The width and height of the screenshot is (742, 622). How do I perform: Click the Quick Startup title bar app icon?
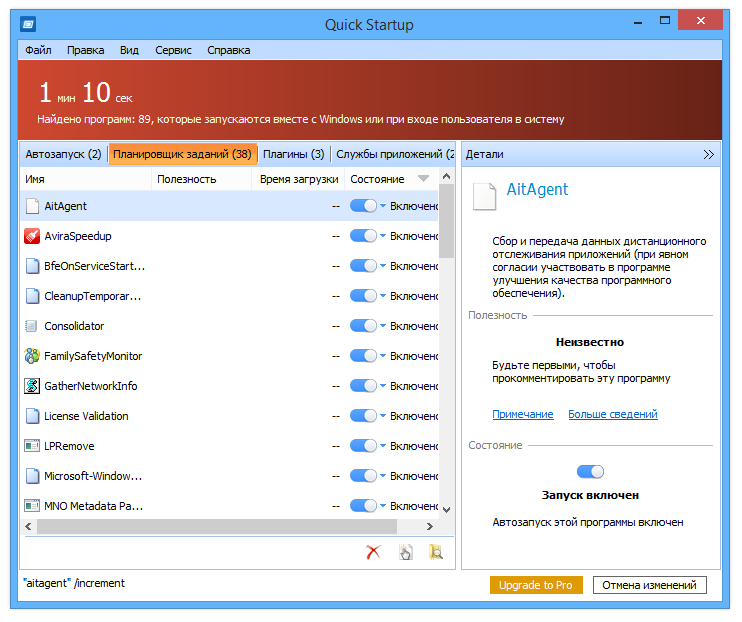28,24
